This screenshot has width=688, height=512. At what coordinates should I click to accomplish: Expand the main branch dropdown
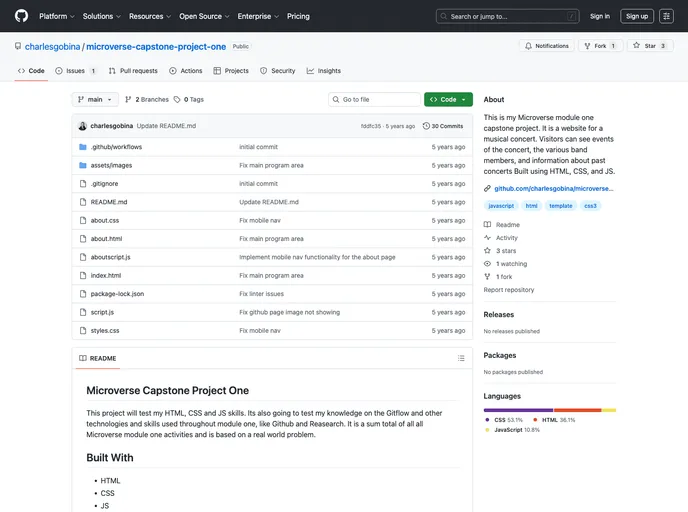(96, 100)
